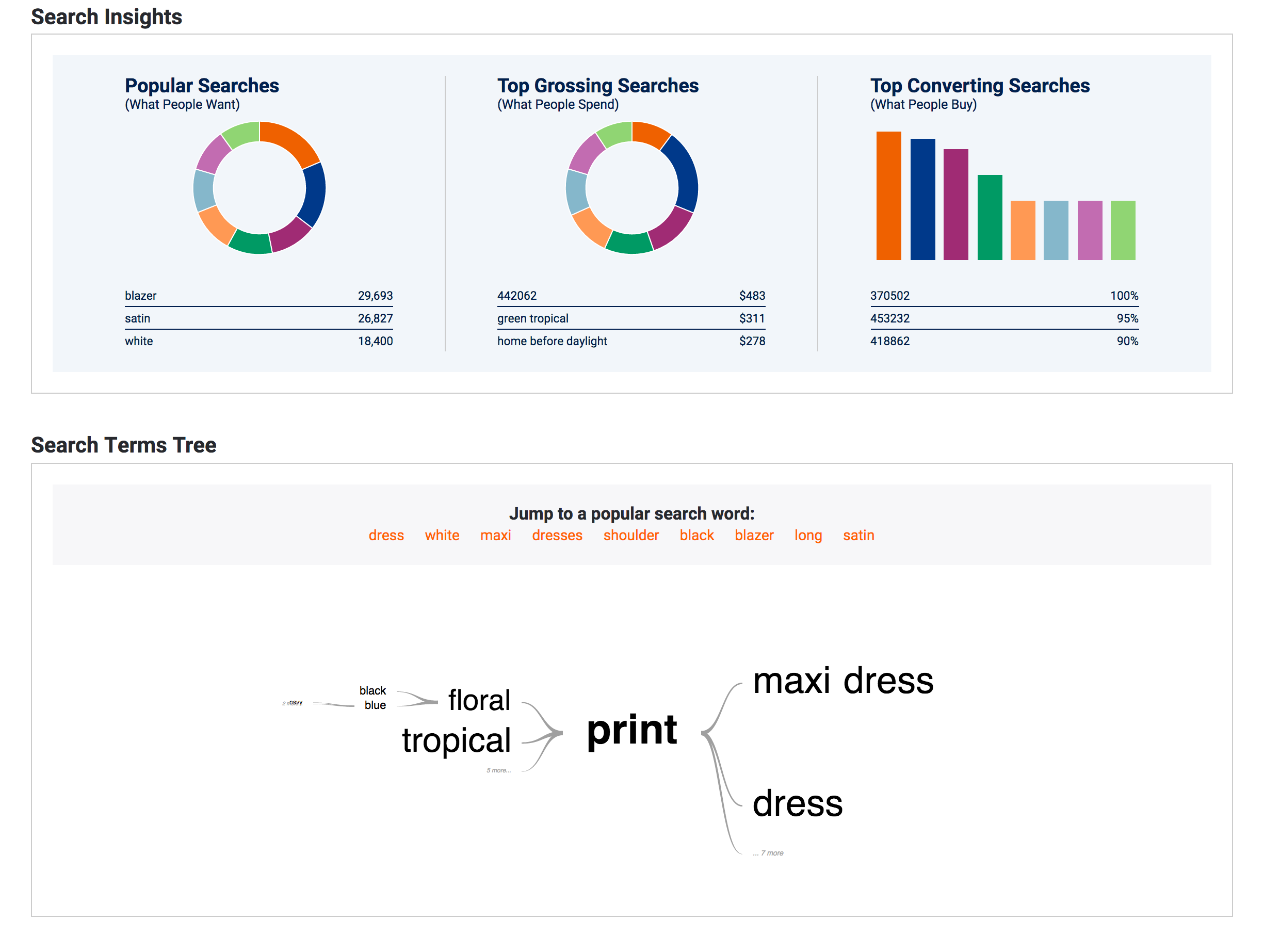This screenshot has width=1264, height=952.
Task: Click the 'blue' node feeding into floral
Action: tap(375, 705)
